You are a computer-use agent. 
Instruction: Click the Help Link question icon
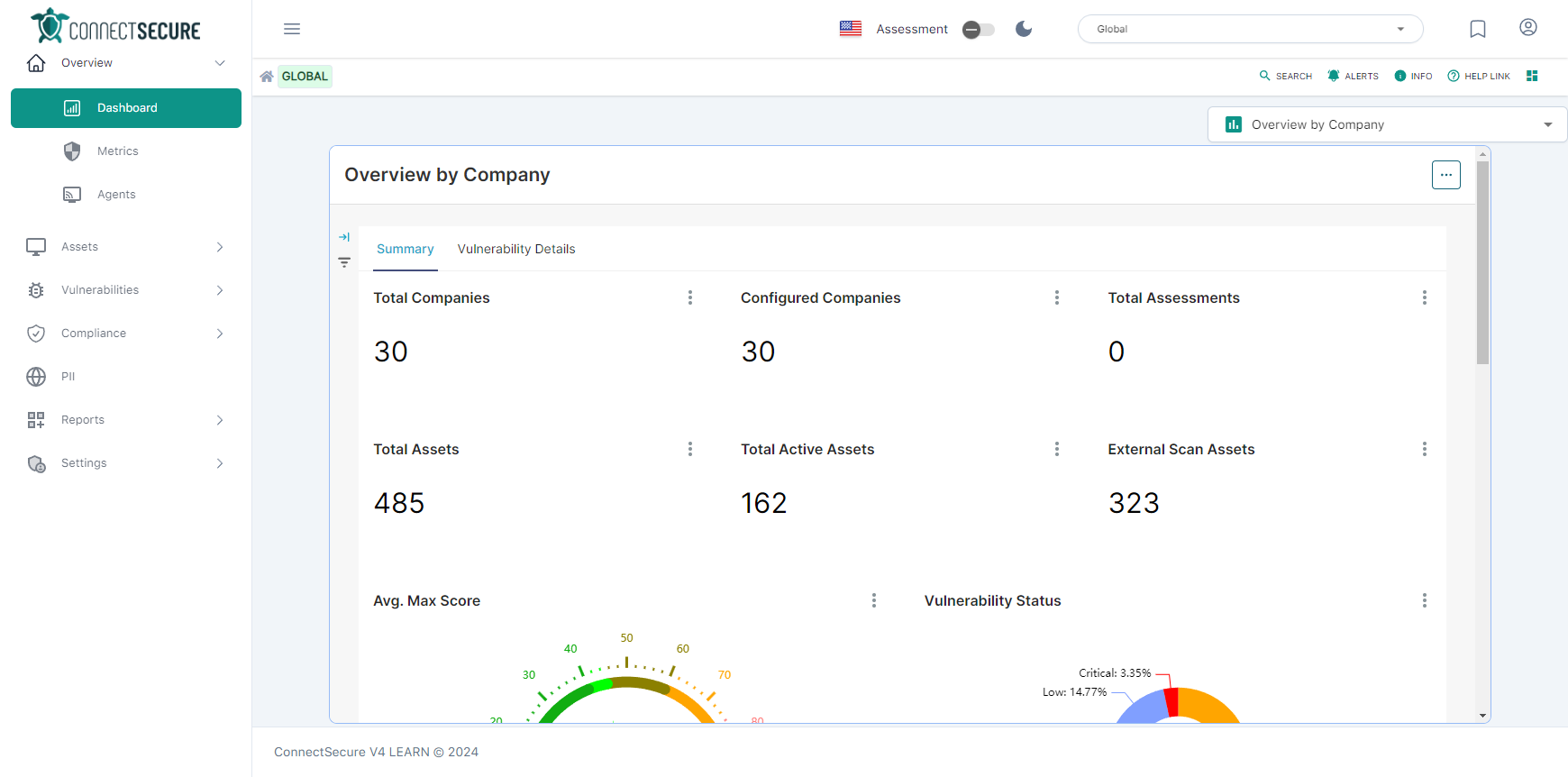coord(1454,76)
